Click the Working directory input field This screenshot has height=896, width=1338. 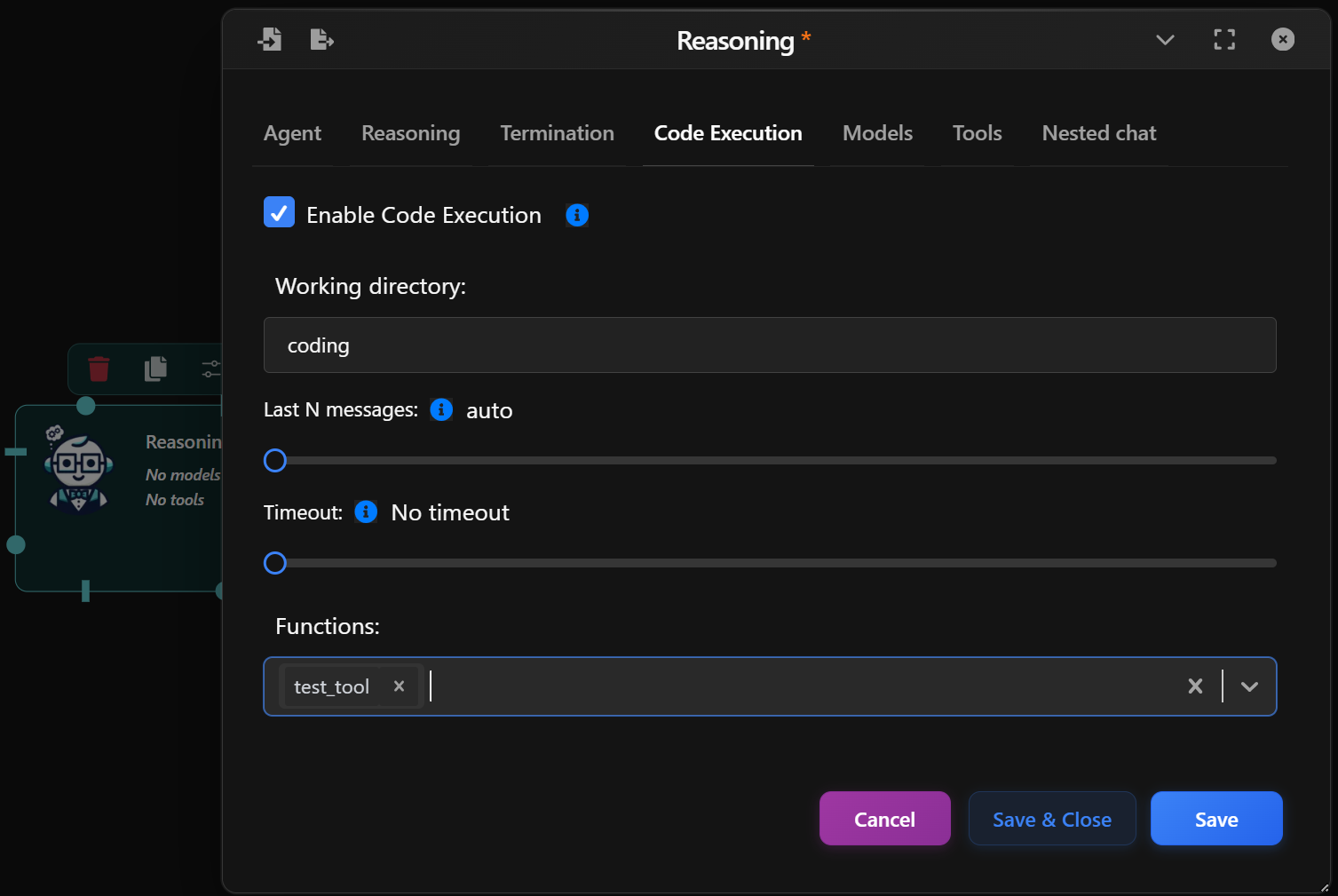770,345
